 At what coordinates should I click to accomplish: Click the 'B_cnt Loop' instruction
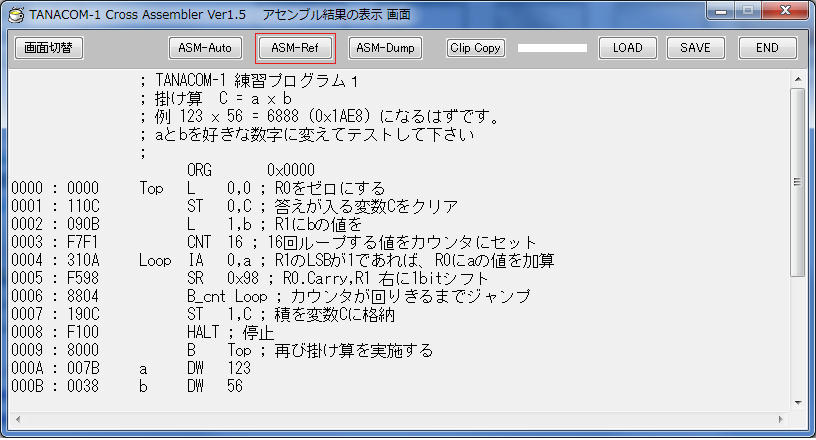point(227,296)
